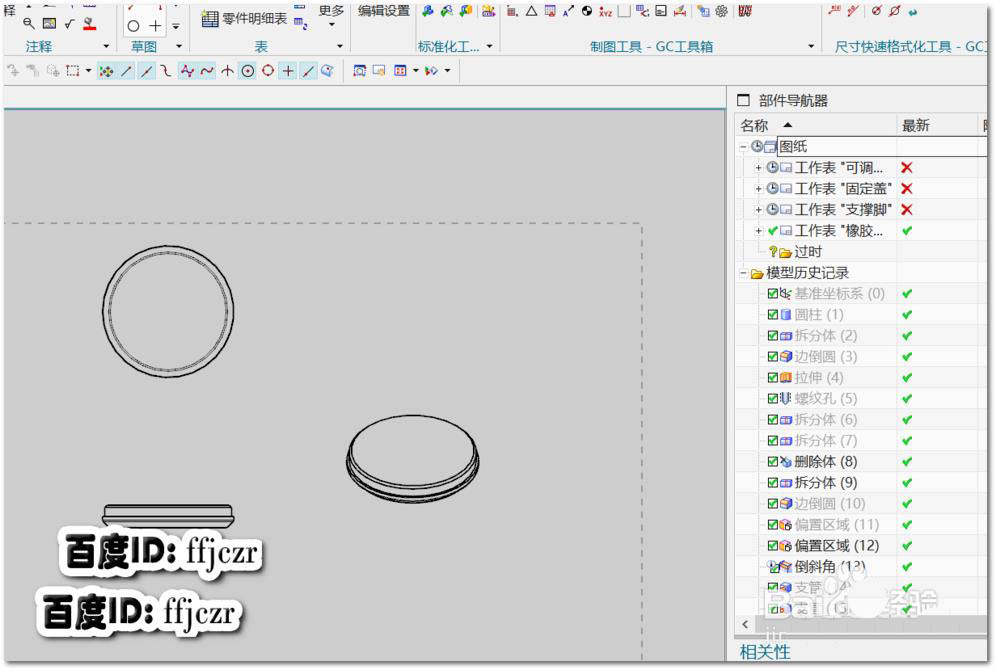Select the top view circle drawing
Screen dimensions: 996x668
click(x=168, y=311)
